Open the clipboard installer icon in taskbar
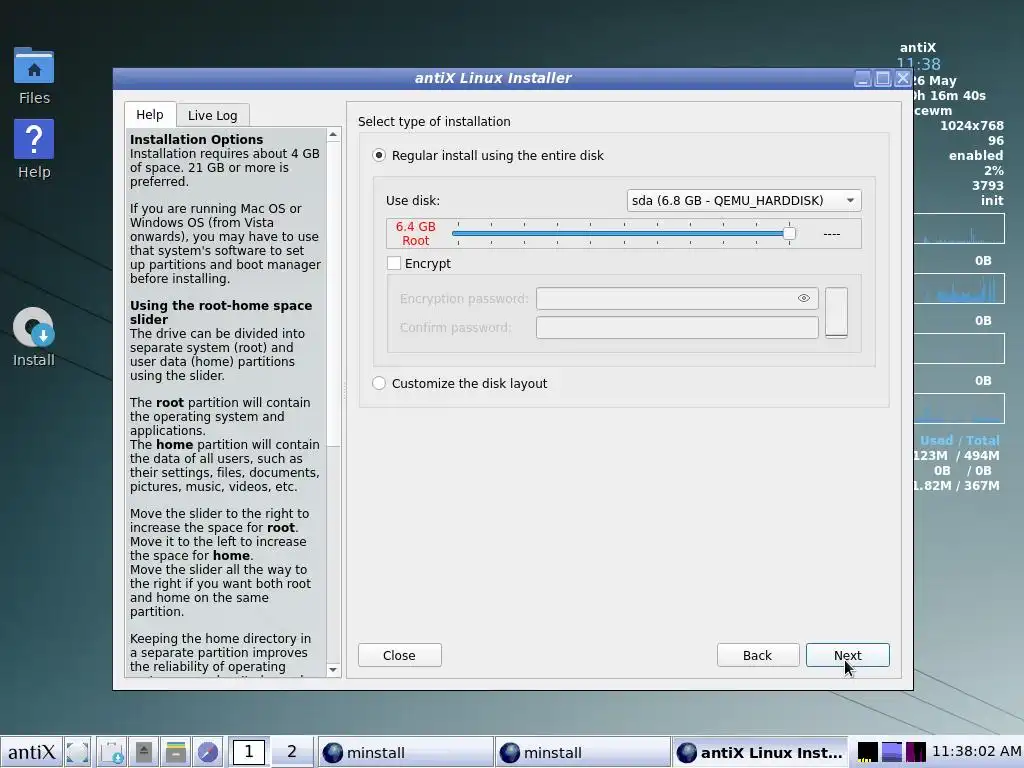The image size is (1024, 768). coord(112,752)
